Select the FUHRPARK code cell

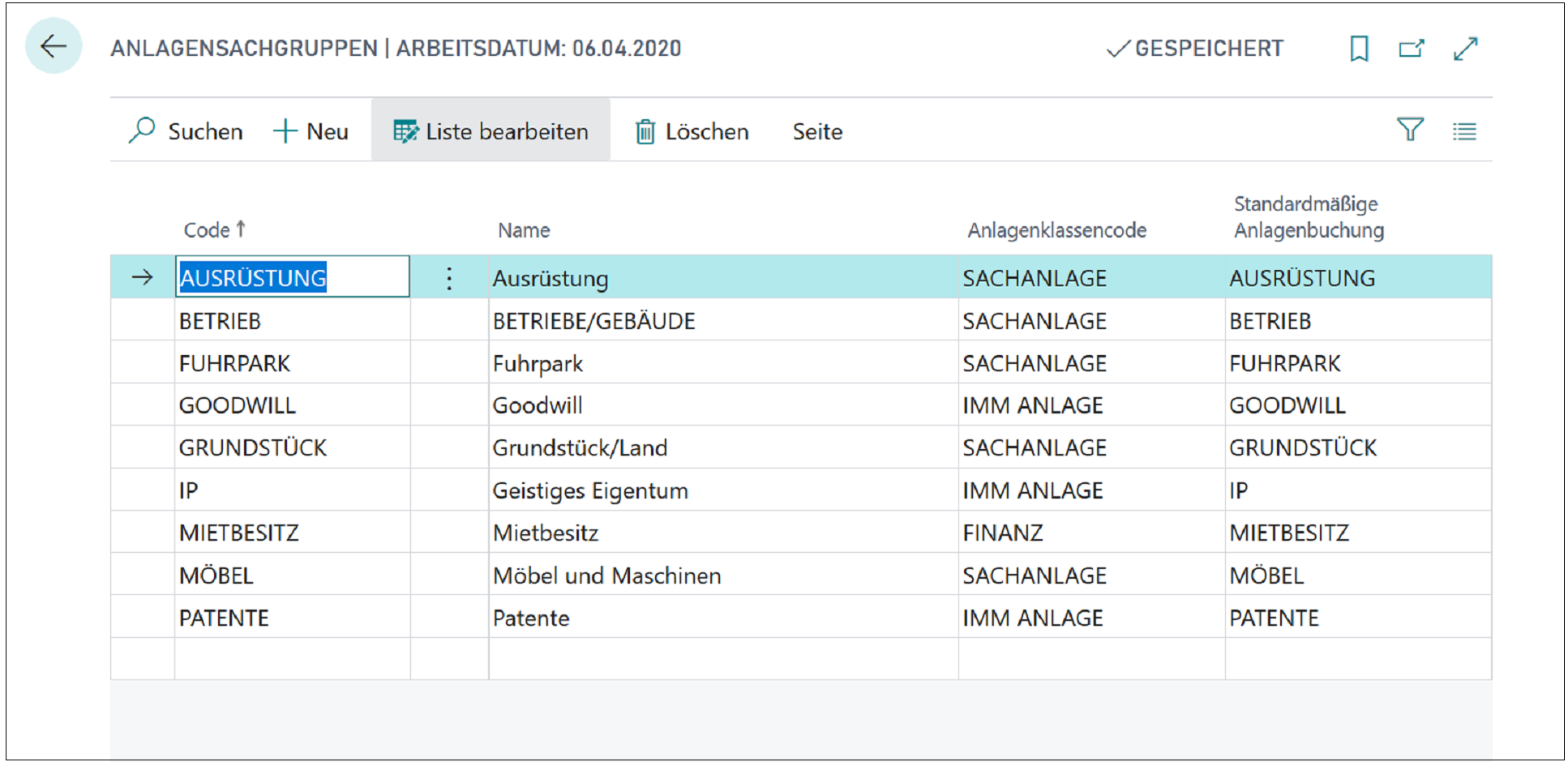[x=293, y=362]
